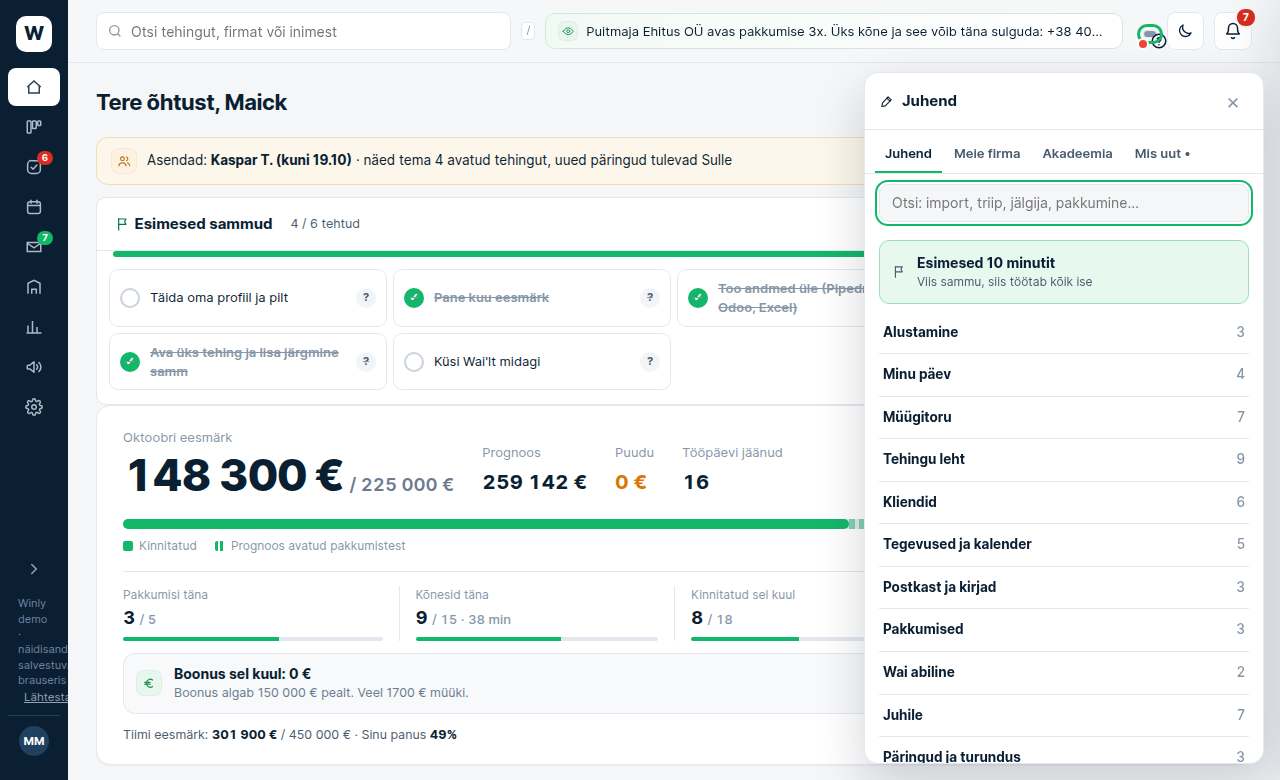This screenshot has height=780, width=1280.
Task: Toggle dark mode with the moon icon
Action: [1185, 31]
